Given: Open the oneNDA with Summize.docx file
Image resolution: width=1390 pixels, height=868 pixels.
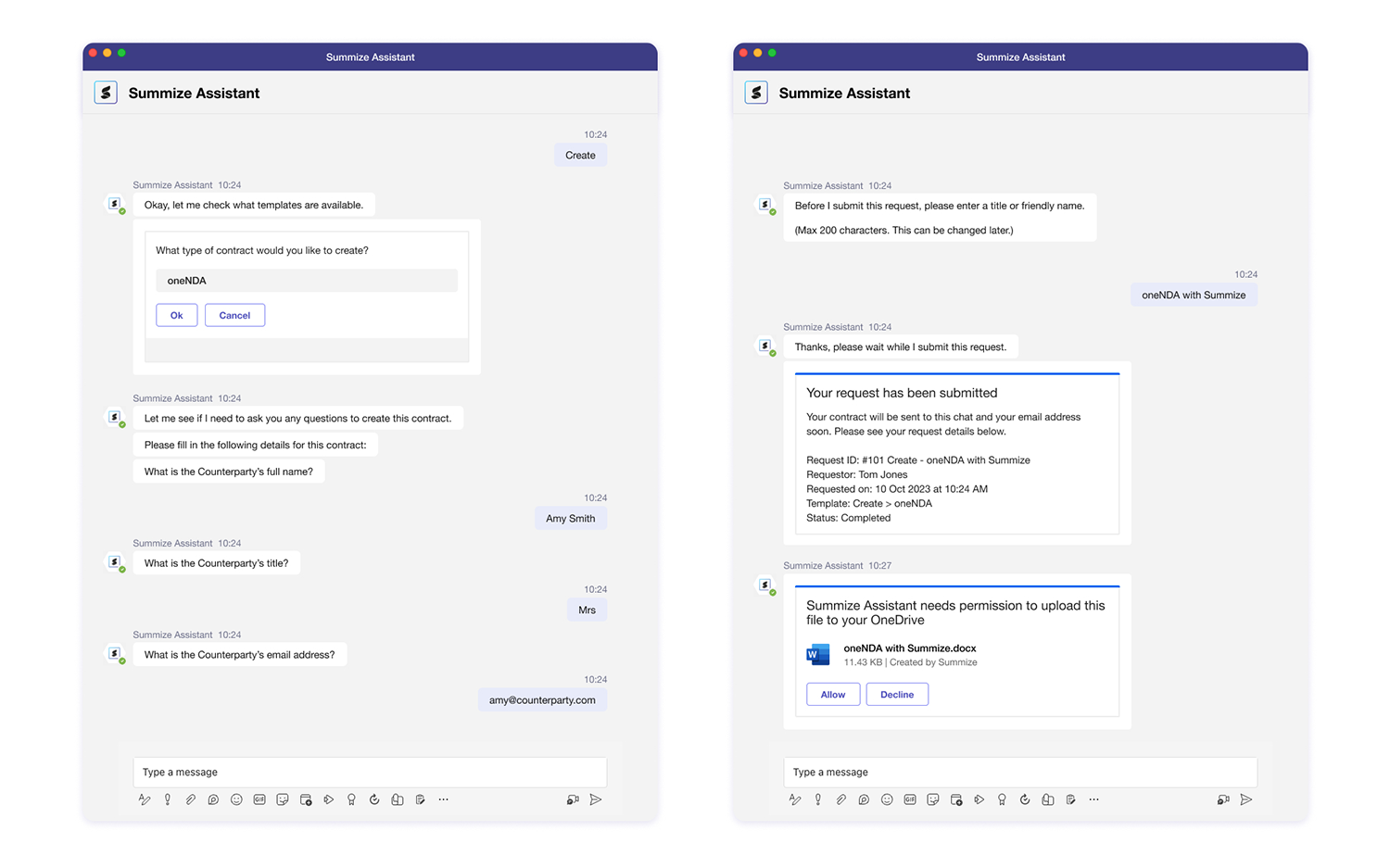Looking at the screenshot, I should 910,648.
